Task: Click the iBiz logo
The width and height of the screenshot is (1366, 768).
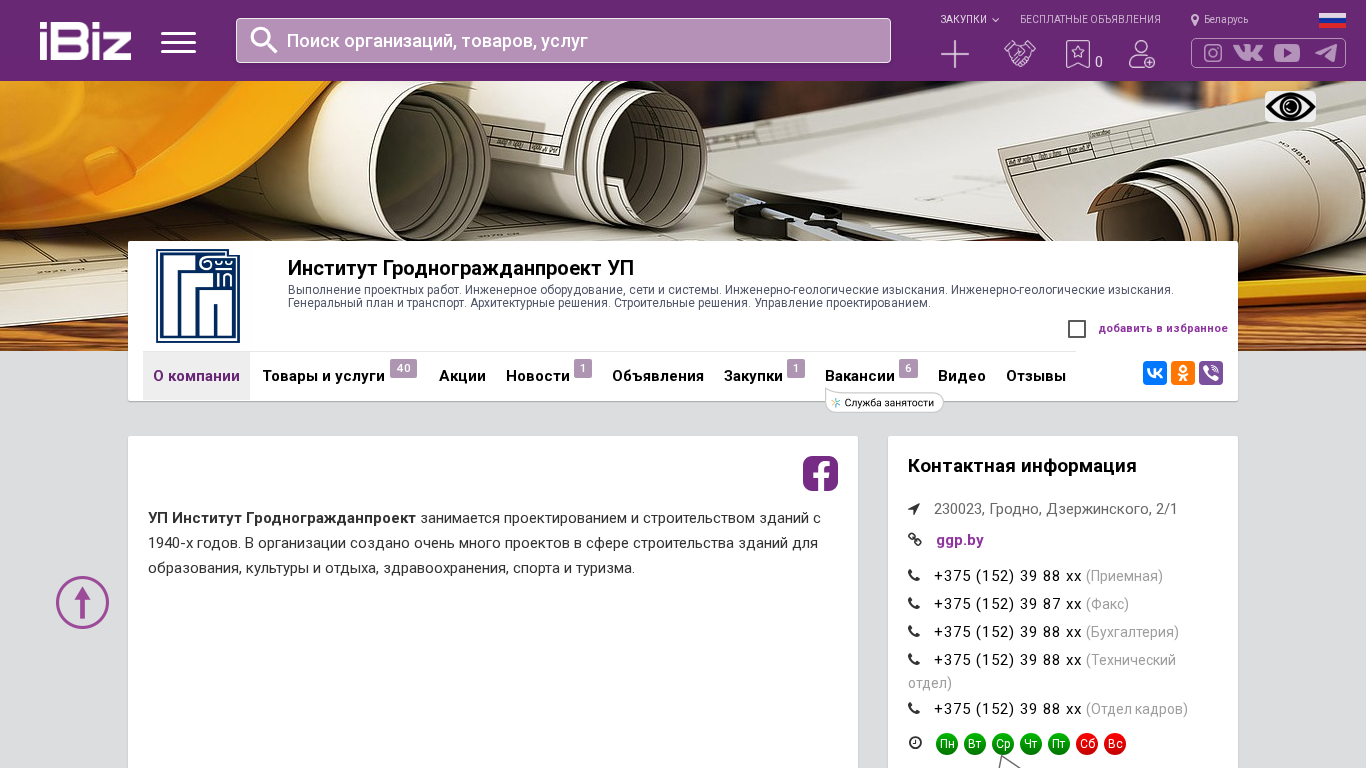Action: point(85,41)
